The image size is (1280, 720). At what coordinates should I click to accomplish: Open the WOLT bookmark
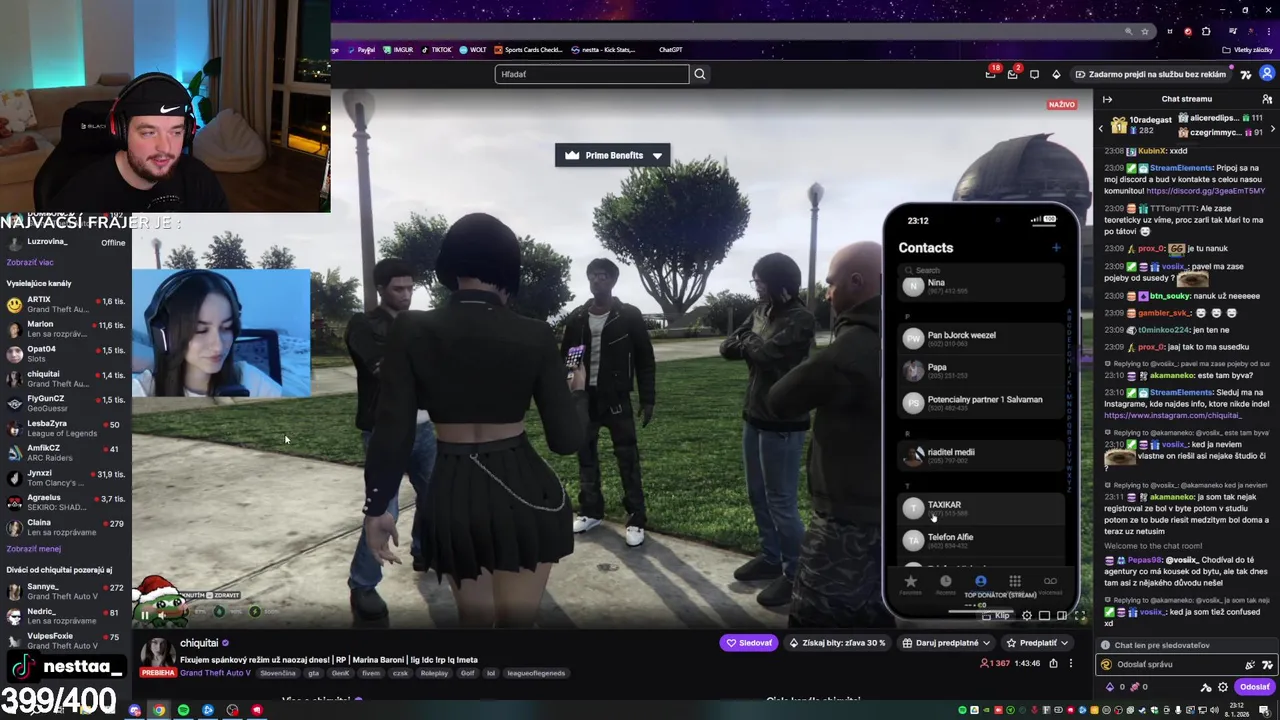[472, 50]
